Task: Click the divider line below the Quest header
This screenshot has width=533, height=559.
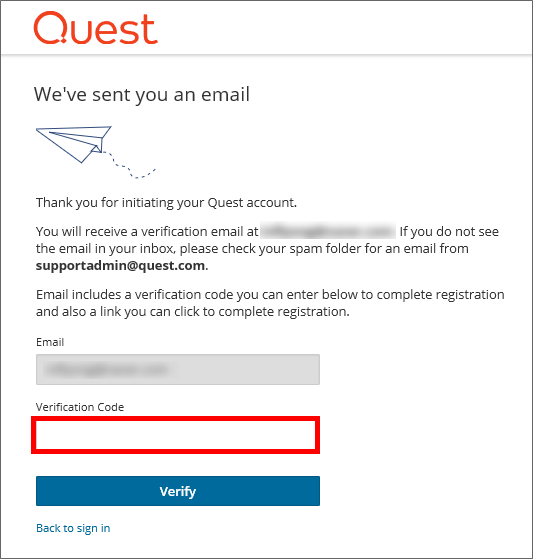Action: click(266, 55)
